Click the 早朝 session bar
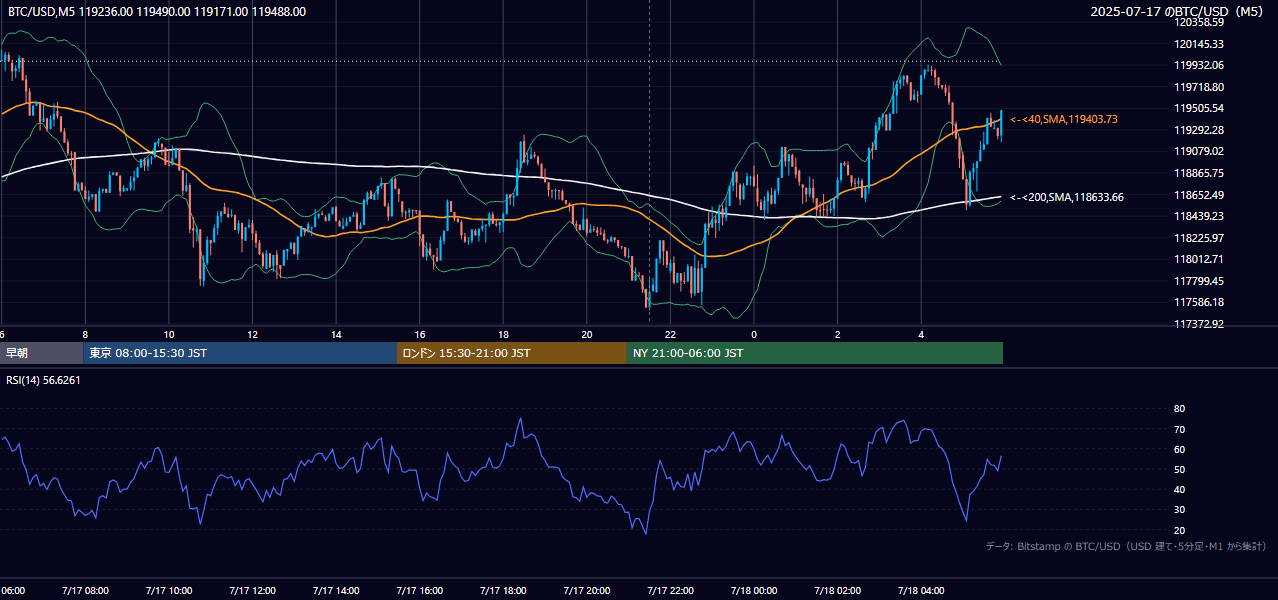This screenshot has width=1278, height=600. coord(41,353)
